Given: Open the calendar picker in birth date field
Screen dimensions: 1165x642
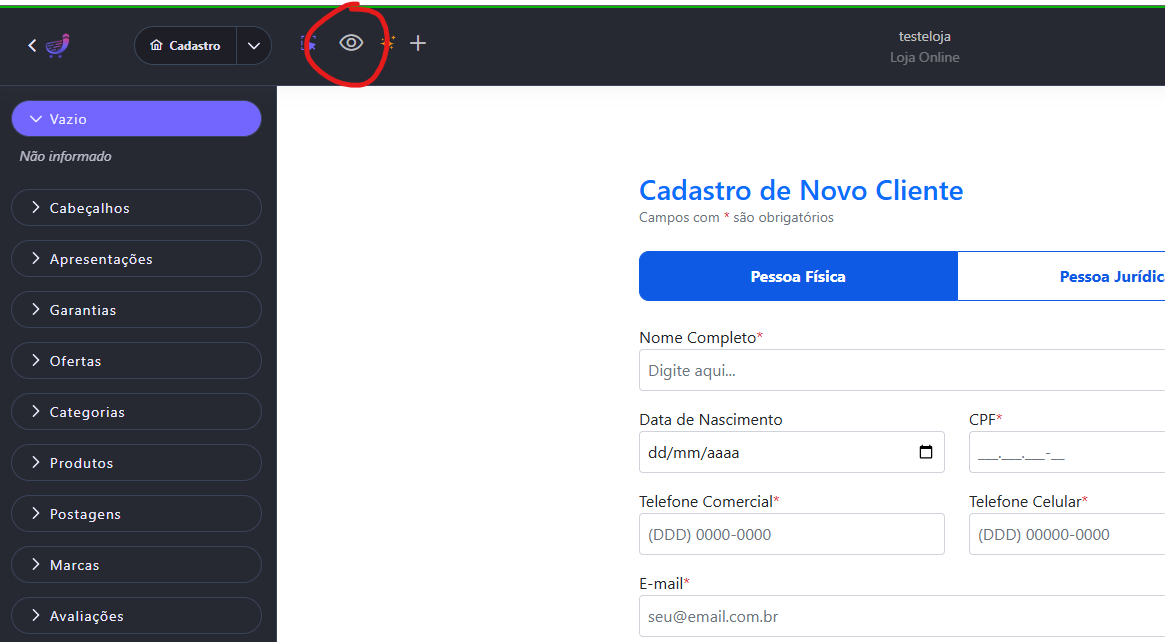Looking at the screenshot, I should (926, 452).
